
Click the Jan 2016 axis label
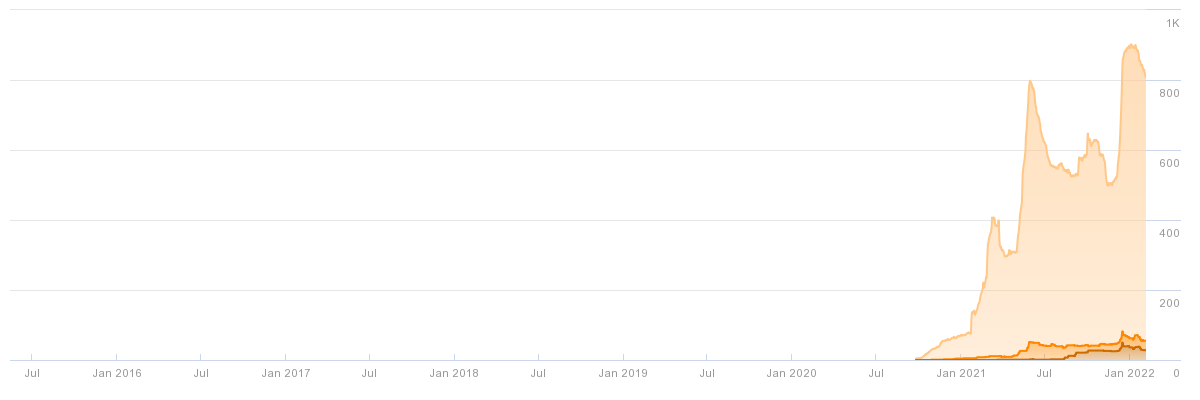pyautogui.click(x=116, y=373)
